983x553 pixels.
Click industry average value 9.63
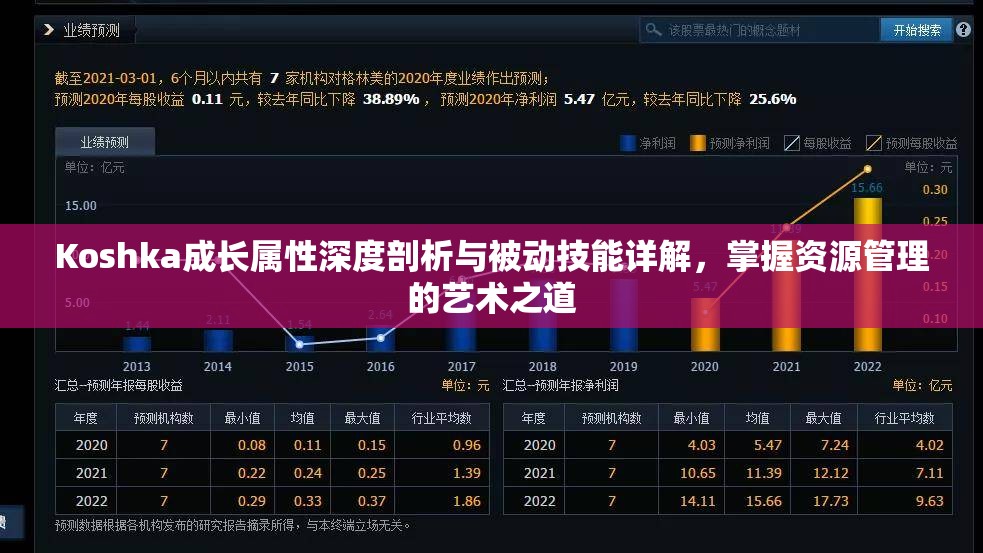[930, 501]
